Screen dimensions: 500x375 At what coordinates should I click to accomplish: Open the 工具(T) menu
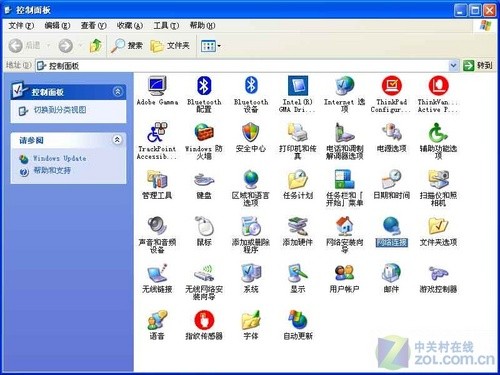point(166,25)
